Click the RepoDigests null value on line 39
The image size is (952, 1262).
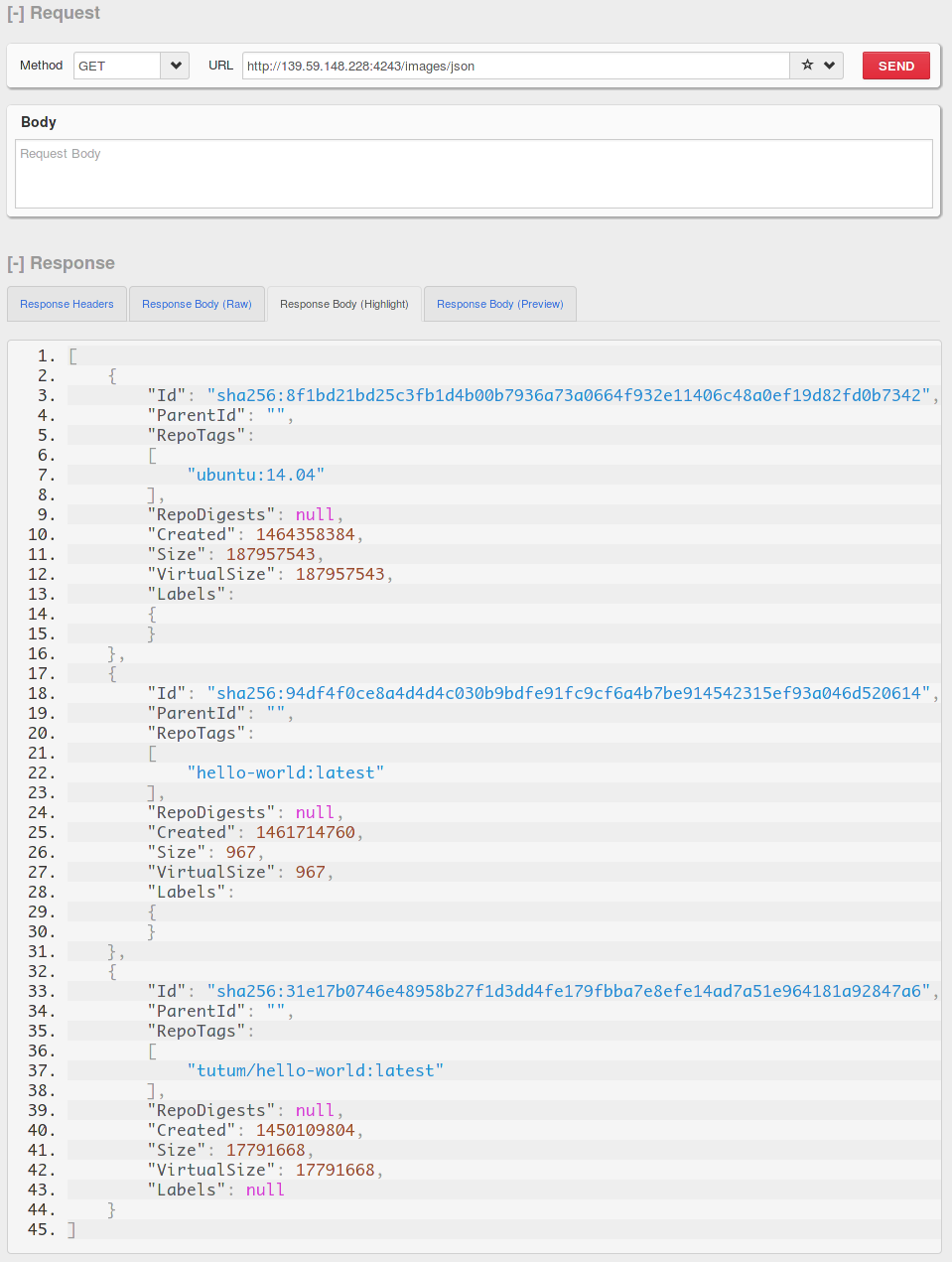(316, 1110)
